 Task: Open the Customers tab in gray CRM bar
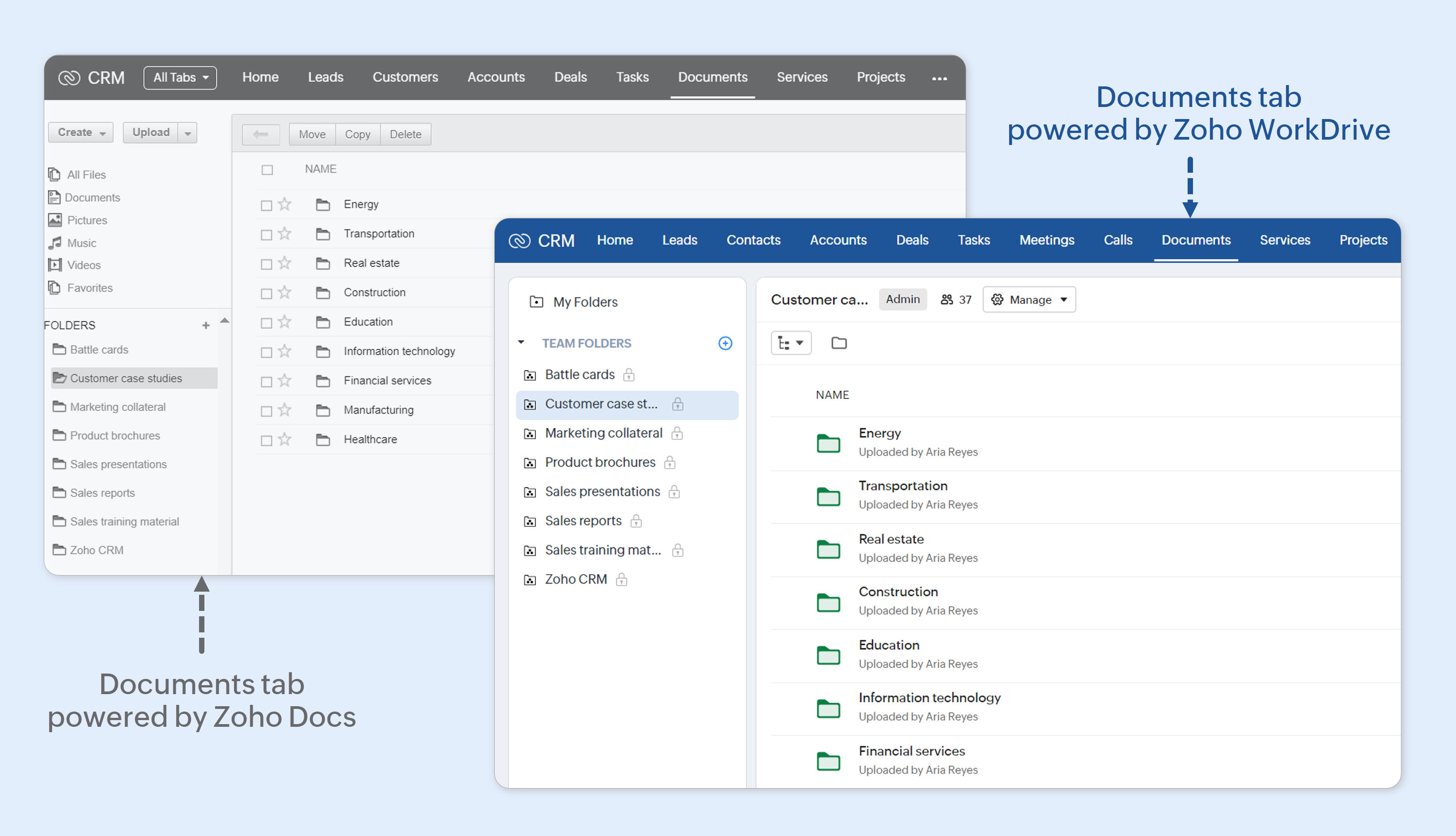pos(405,77)
